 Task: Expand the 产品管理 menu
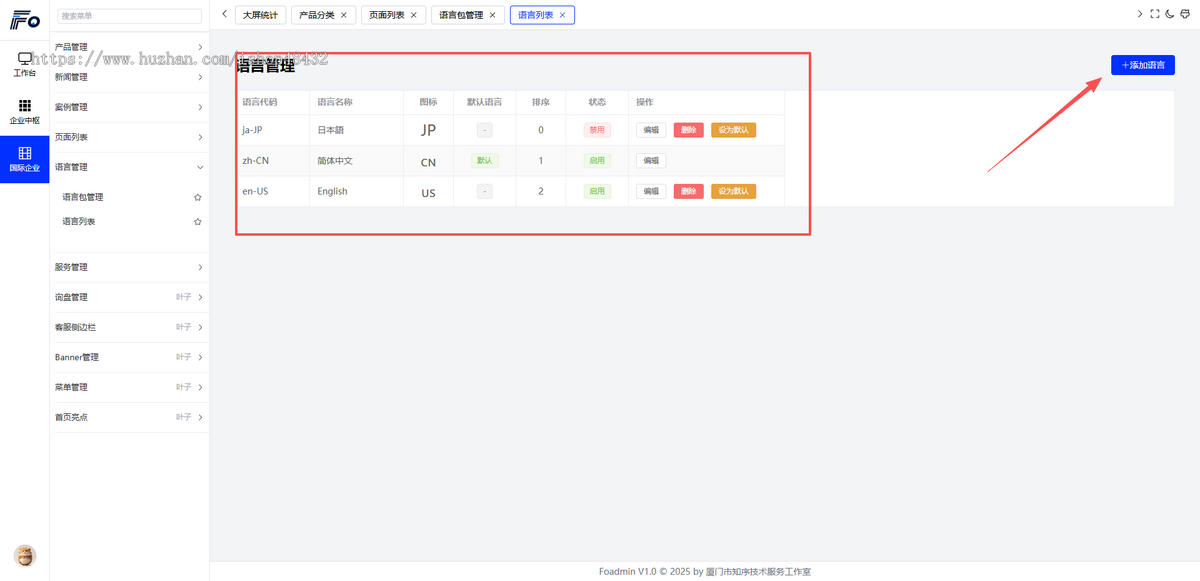pyautogui.click(x=129, y=47)
